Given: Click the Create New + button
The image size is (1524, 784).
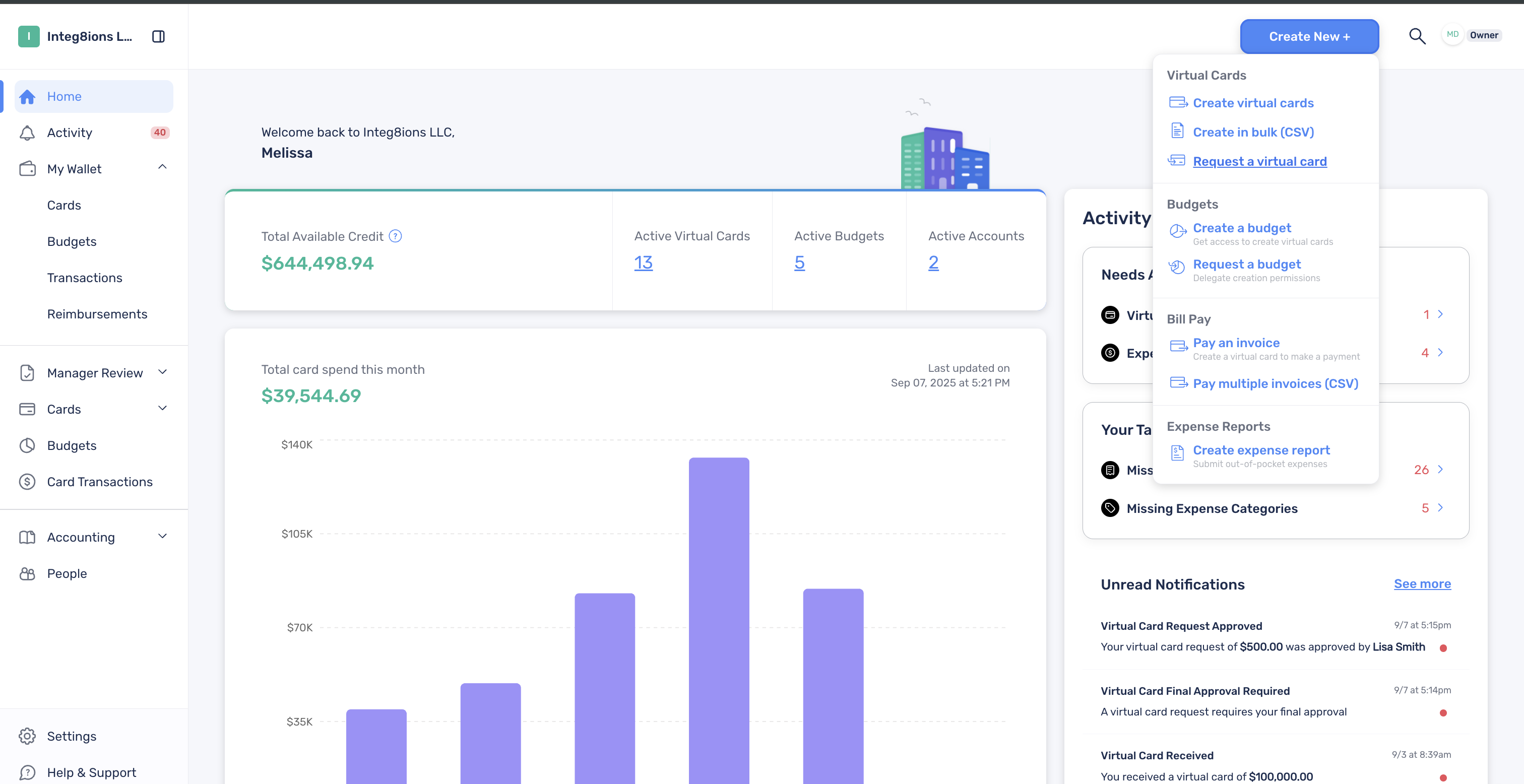Looking at the screenshot, I should pyautogui.click(x=1309, y=37).
